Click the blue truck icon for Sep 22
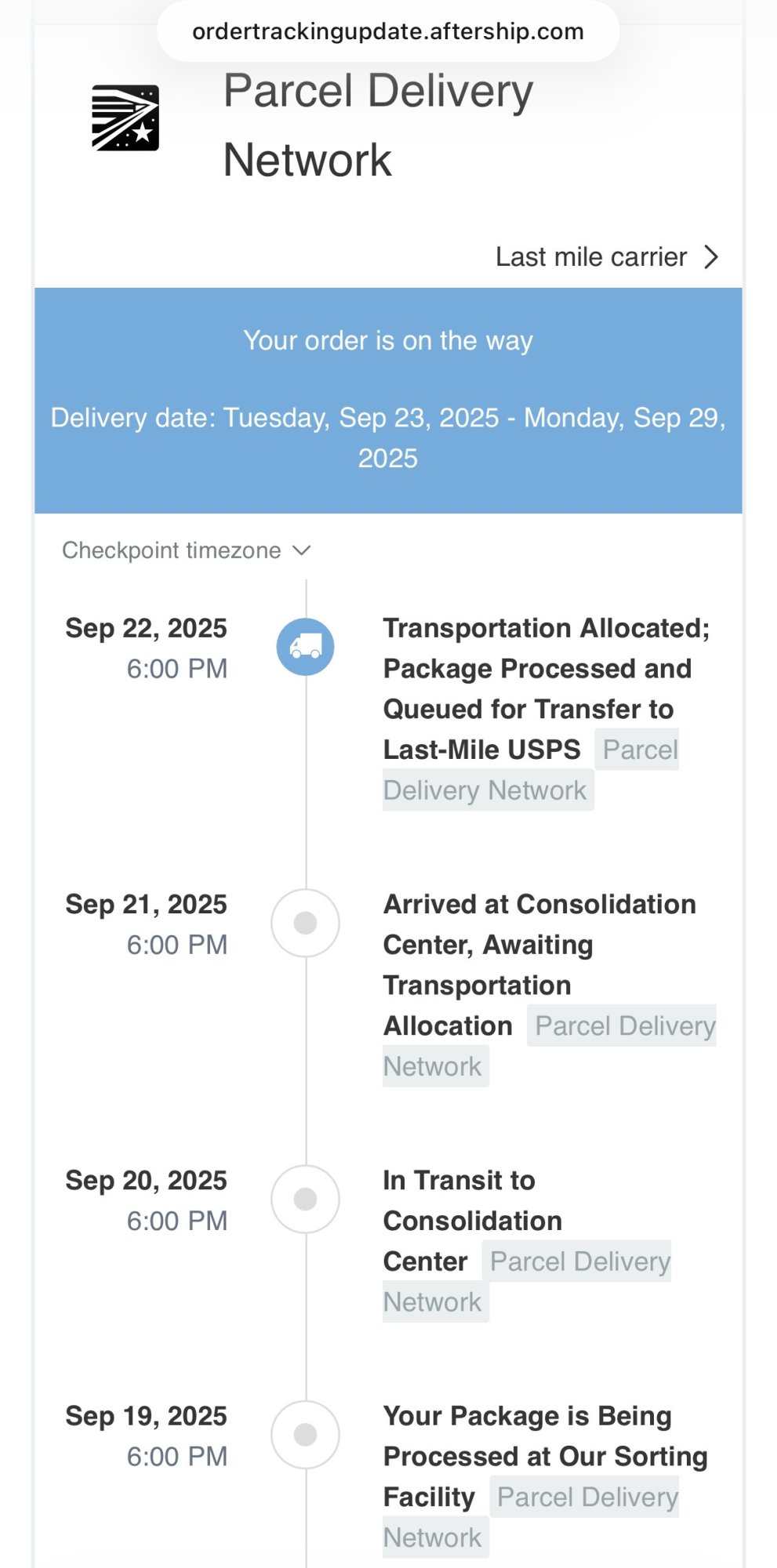777x1568 pixels. point(305,647)
